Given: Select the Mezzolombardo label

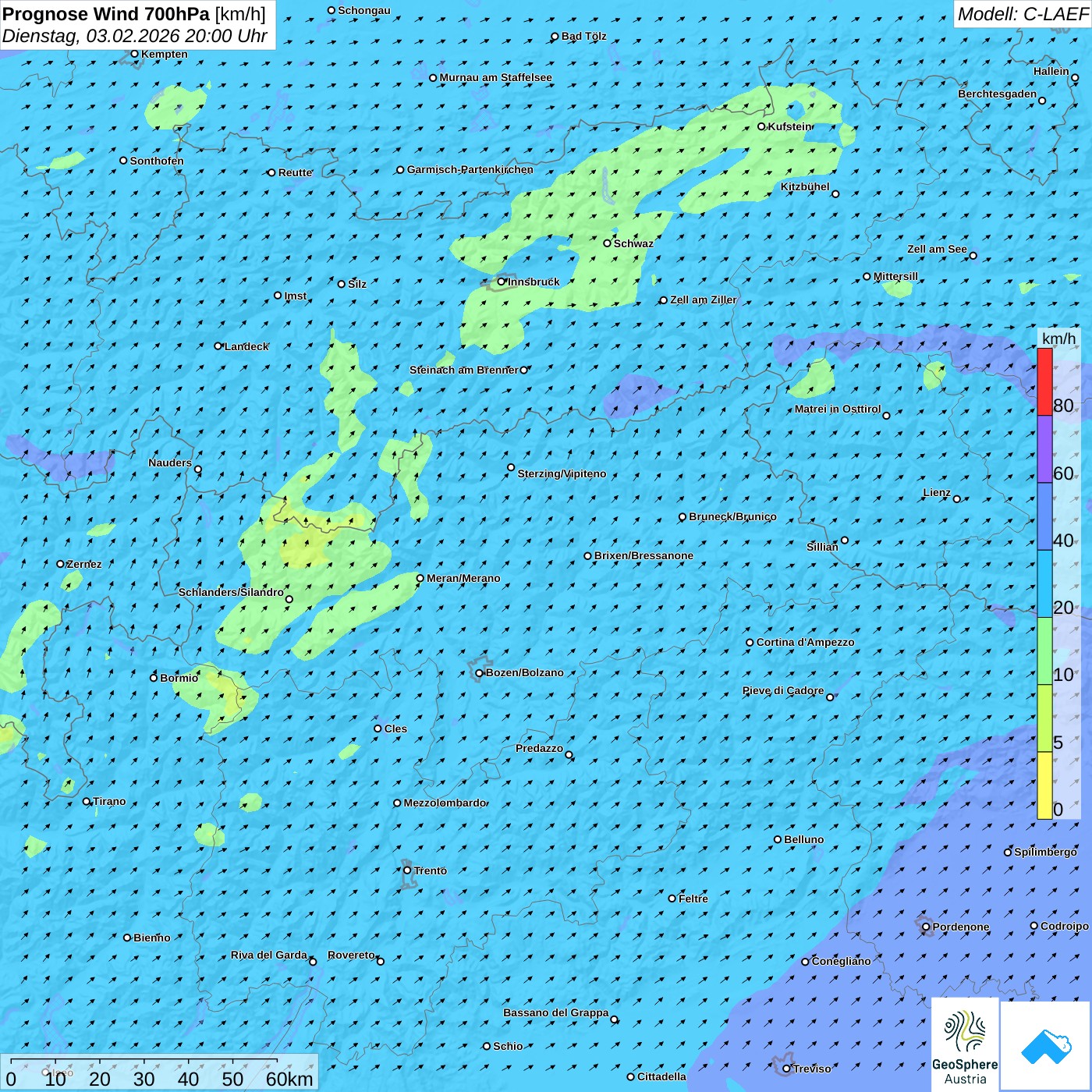Looking at the screenshot, I should (445, 803).
